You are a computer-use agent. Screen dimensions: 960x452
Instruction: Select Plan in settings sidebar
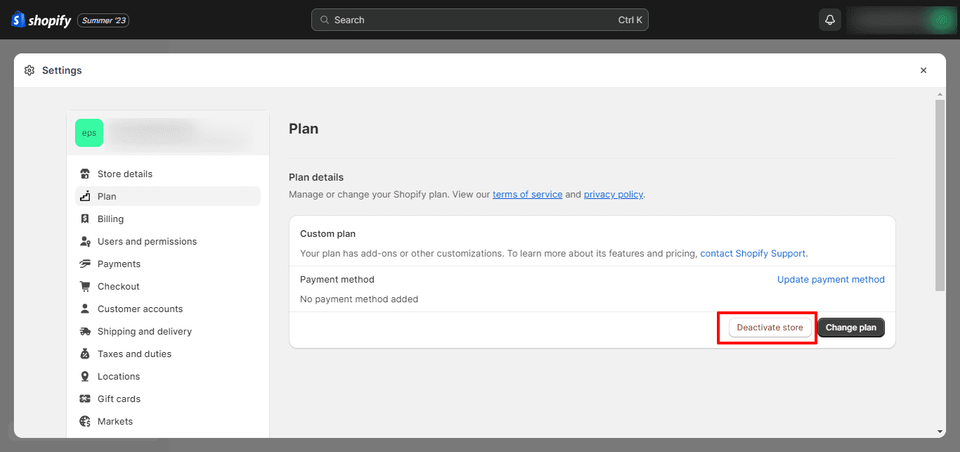click(x=168, y=197)
